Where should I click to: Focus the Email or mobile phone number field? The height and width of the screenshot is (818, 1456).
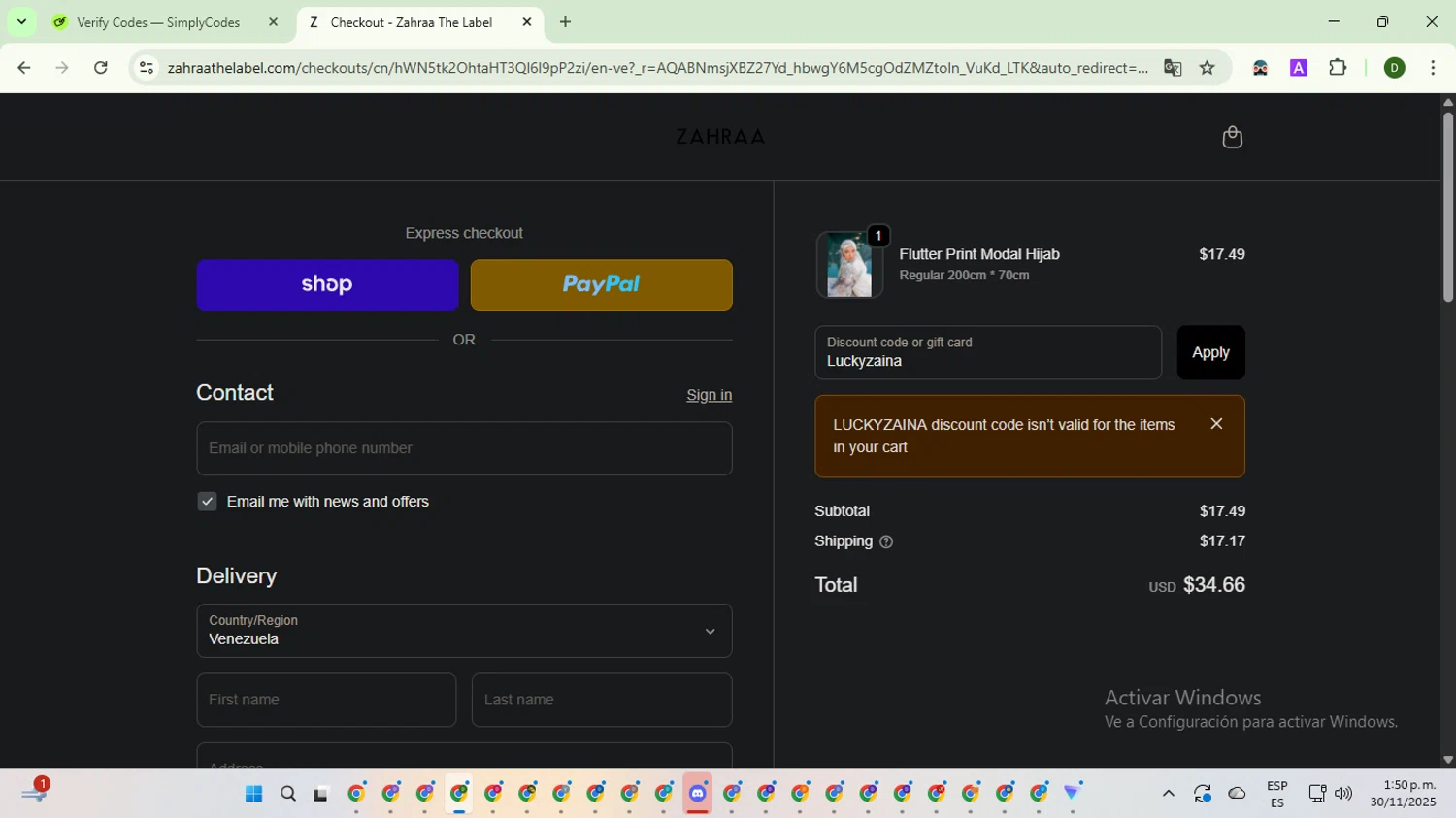pos(464,448)
